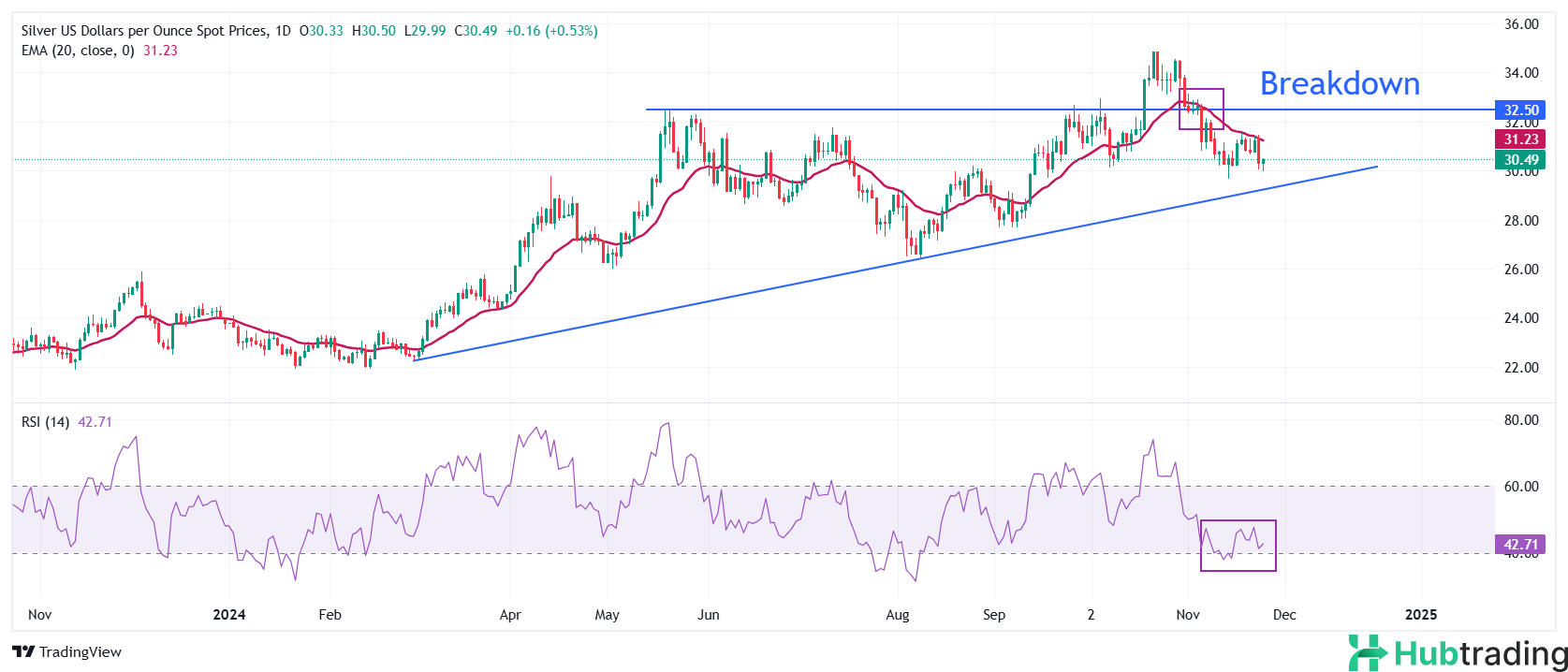Click the 80.00 level on the RSI axis
The image size is (1568, 672).
tap(1521, 420)
